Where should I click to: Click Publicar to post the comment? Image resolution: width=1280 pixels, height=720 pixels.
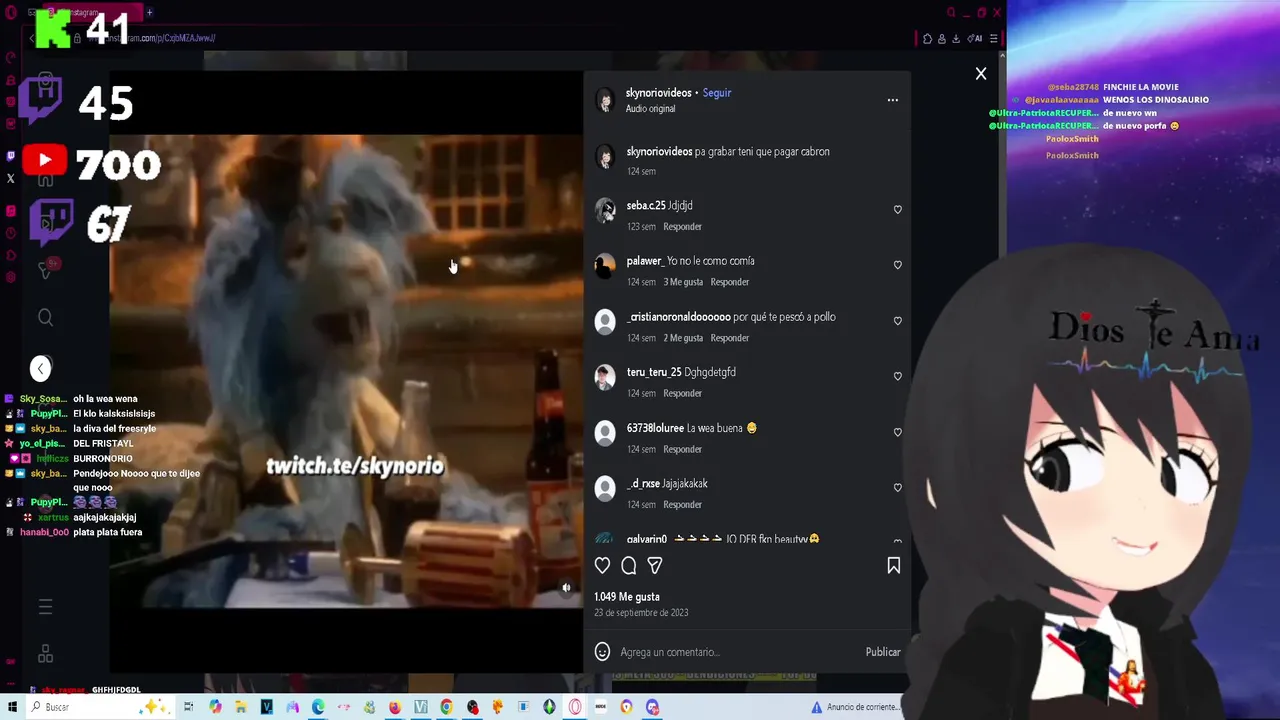click(x=883, y=652)
